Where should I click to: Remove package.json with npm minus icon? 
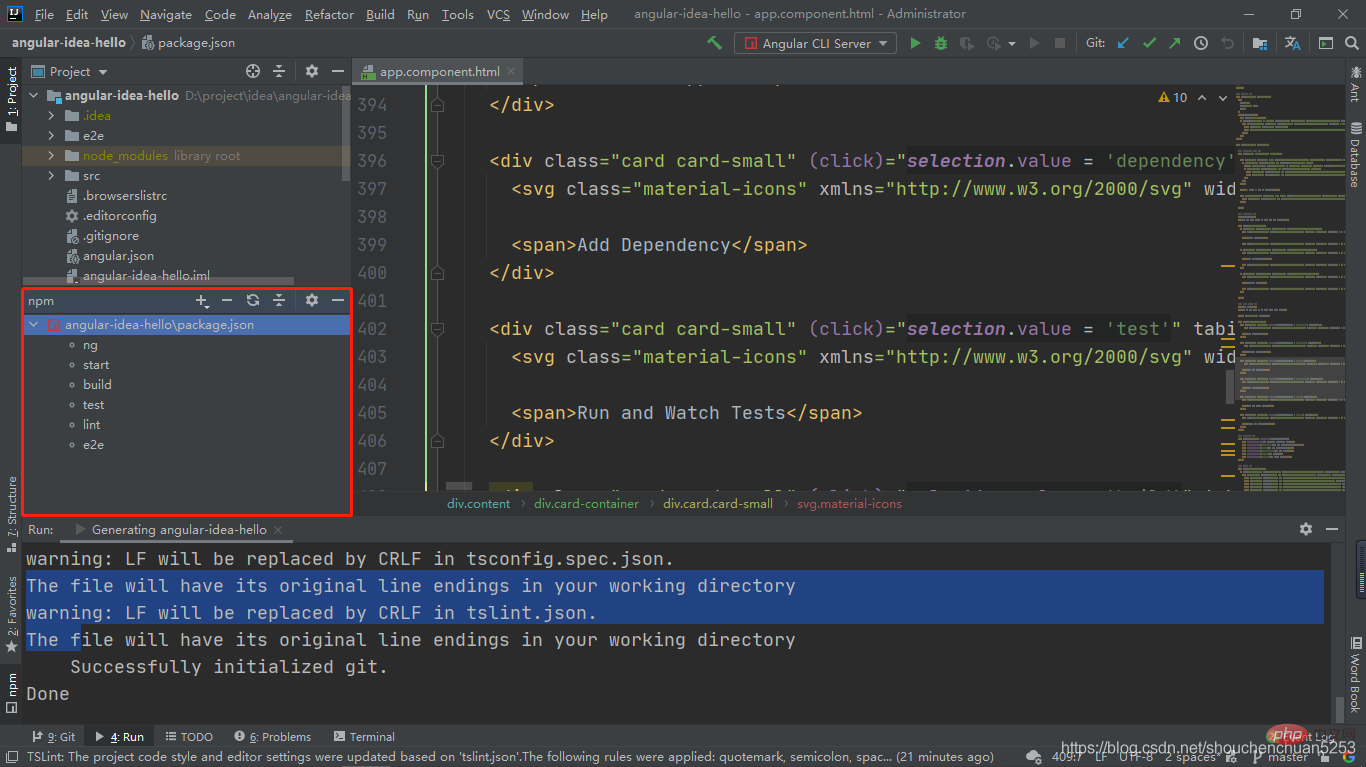click(x=227, y=300)
